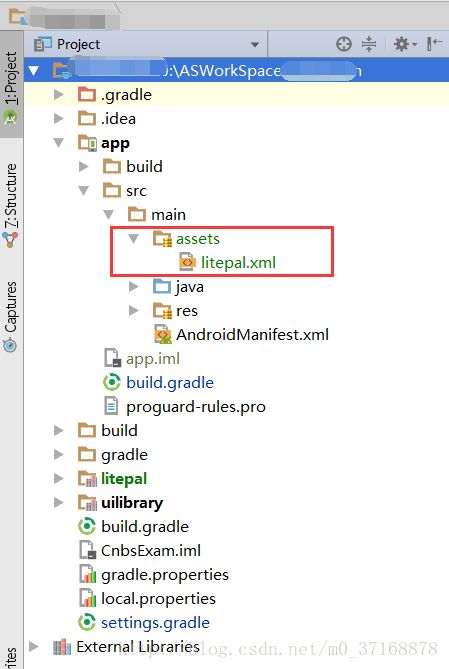Image resolution: width=449 pixels, height=669 pixels.
Task: Click the collapse all icon in toolbar
Action: coord(369,44)
